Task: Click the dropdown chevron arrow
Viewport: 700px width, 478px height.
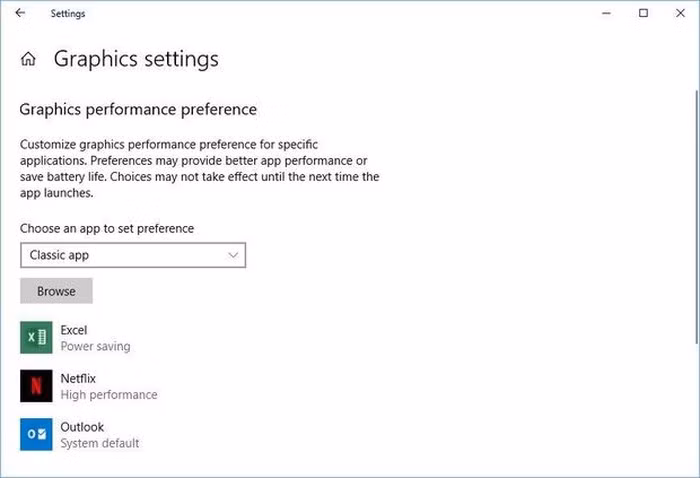Action: (x=234, y=255)
